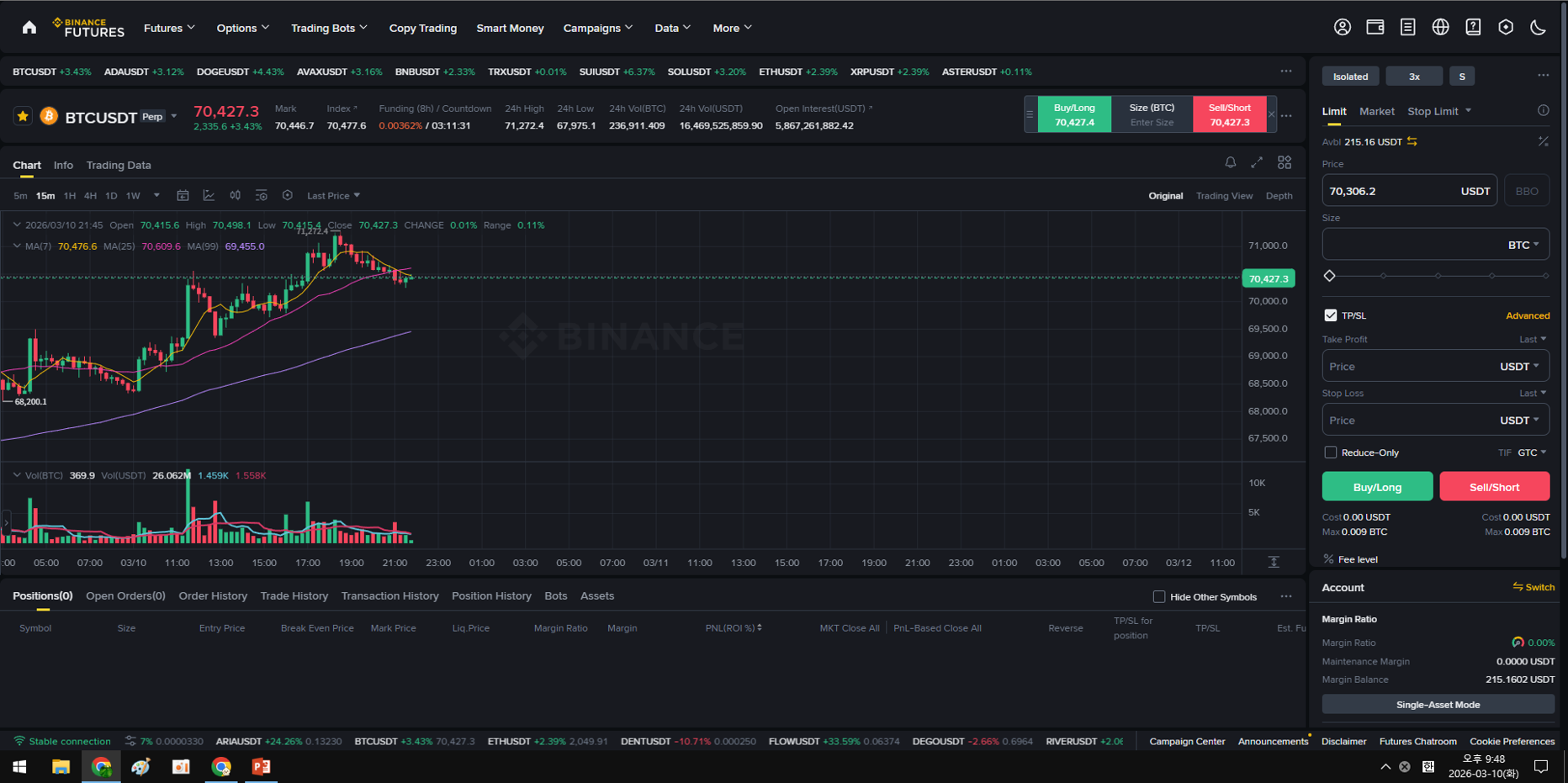Switch theme with the moon icon
This screenshot has height=783, width=1568.
(x=1539, y=27)
